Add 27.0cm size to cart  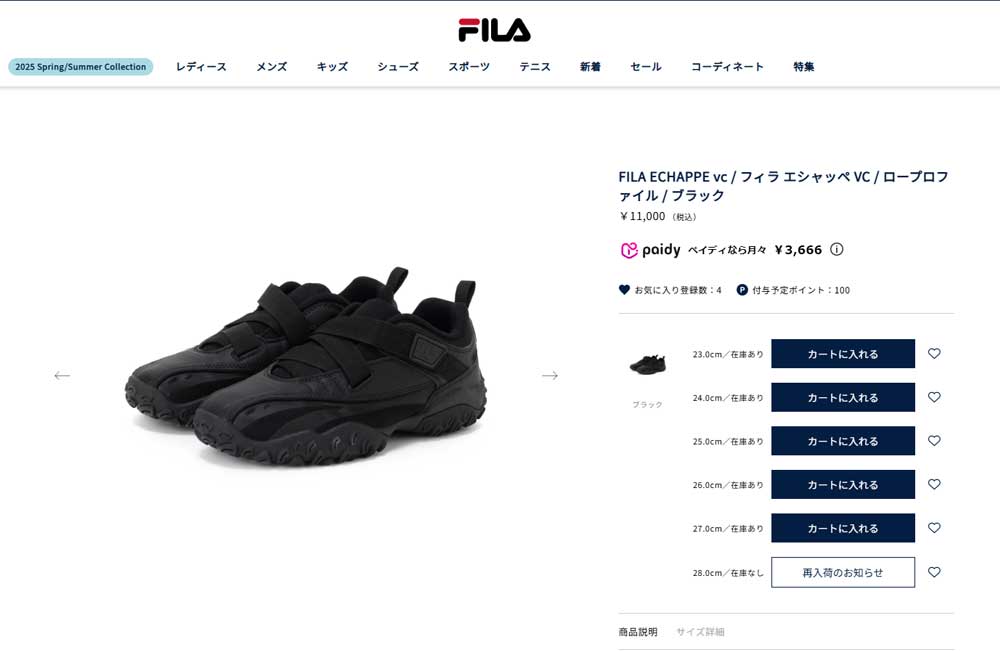coord(842,528)
